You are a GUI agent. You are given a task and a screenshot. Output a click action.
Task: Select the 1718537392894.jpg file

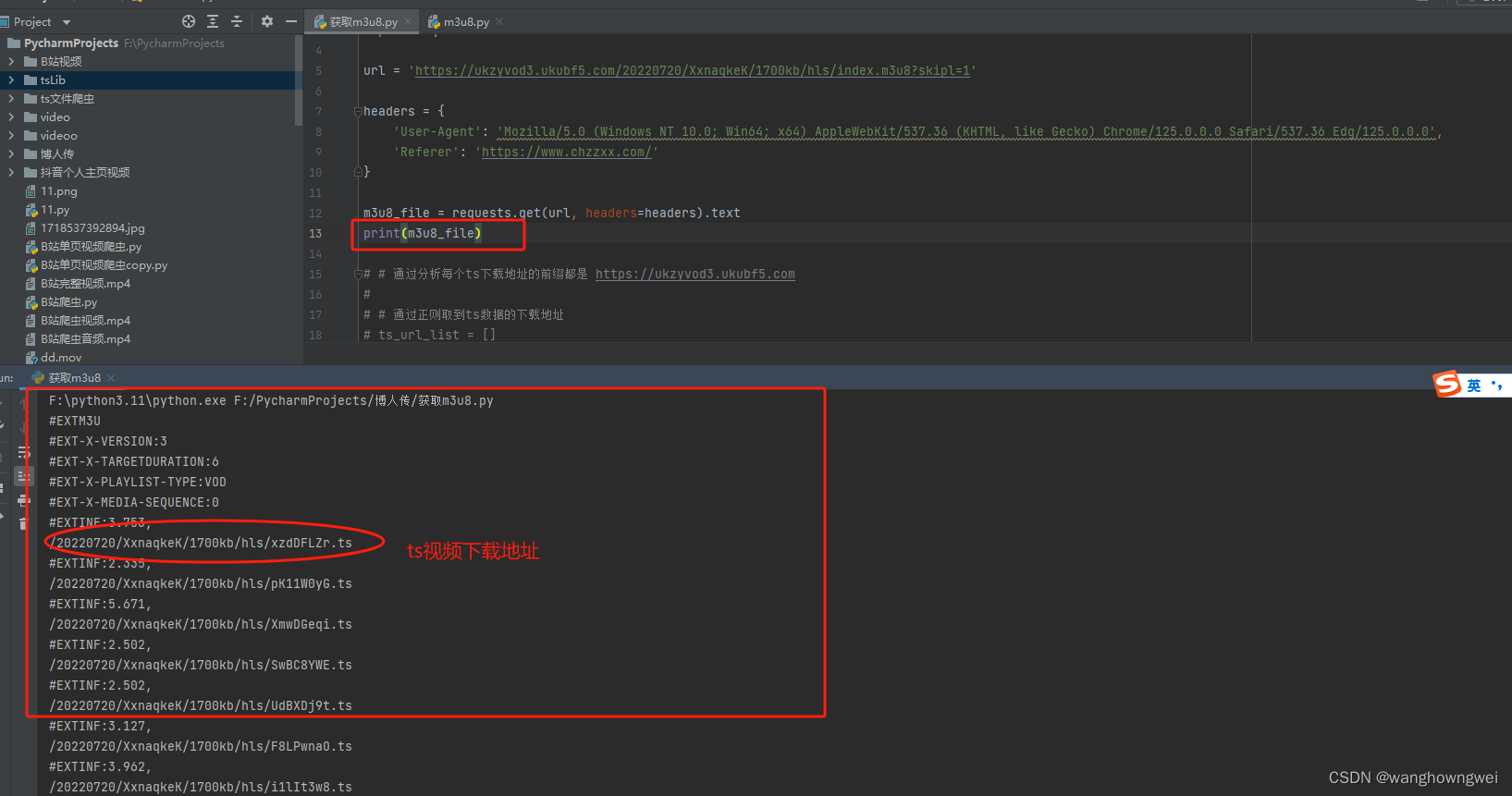(92, 228)
